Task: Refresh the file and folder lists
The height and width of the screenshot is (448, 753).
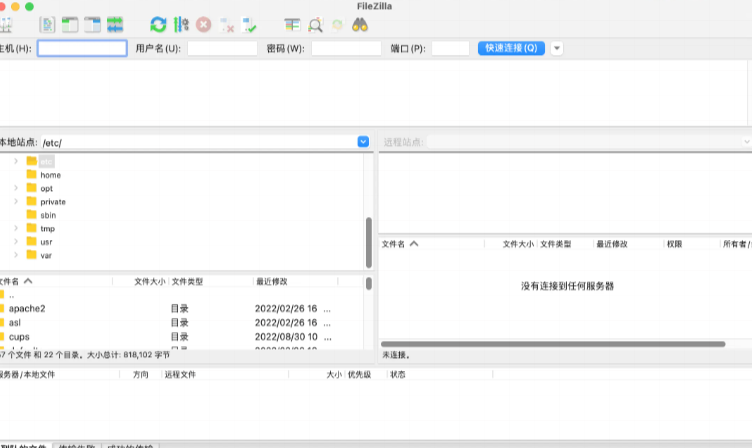Action: click(158, 24)
